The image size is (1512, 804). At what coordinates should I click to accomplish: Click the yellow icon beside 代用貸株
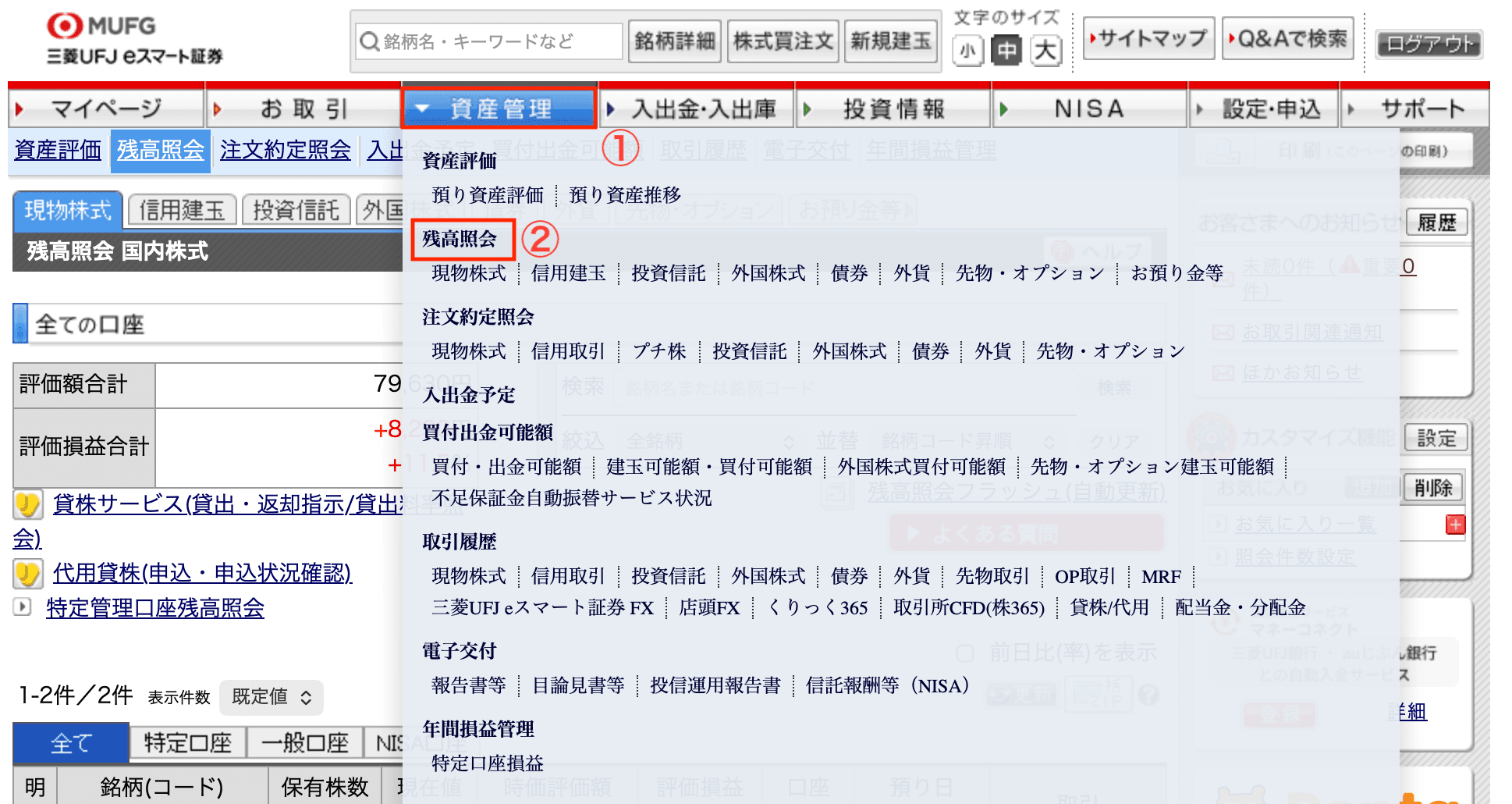tap(27, 575)
